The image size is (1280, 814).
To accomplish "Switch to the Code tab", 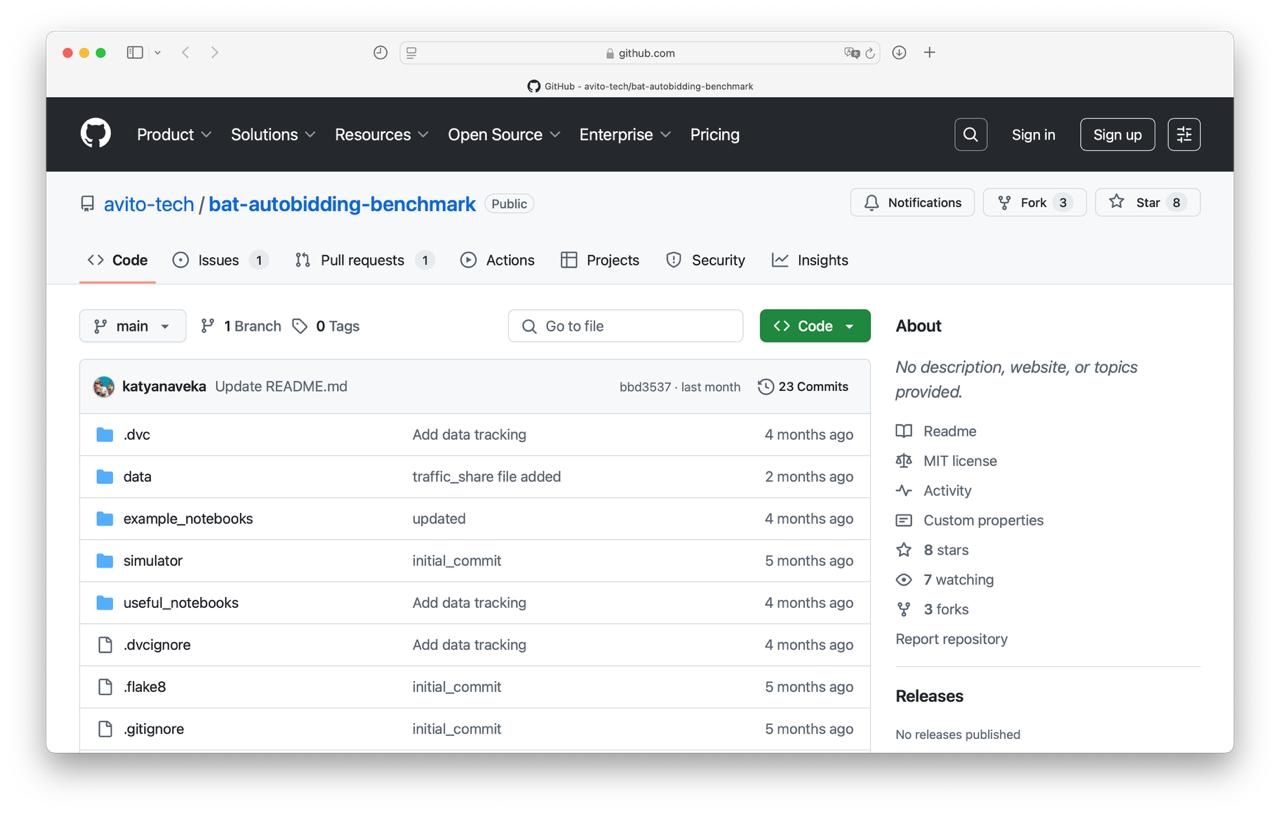I will (117, 260).
